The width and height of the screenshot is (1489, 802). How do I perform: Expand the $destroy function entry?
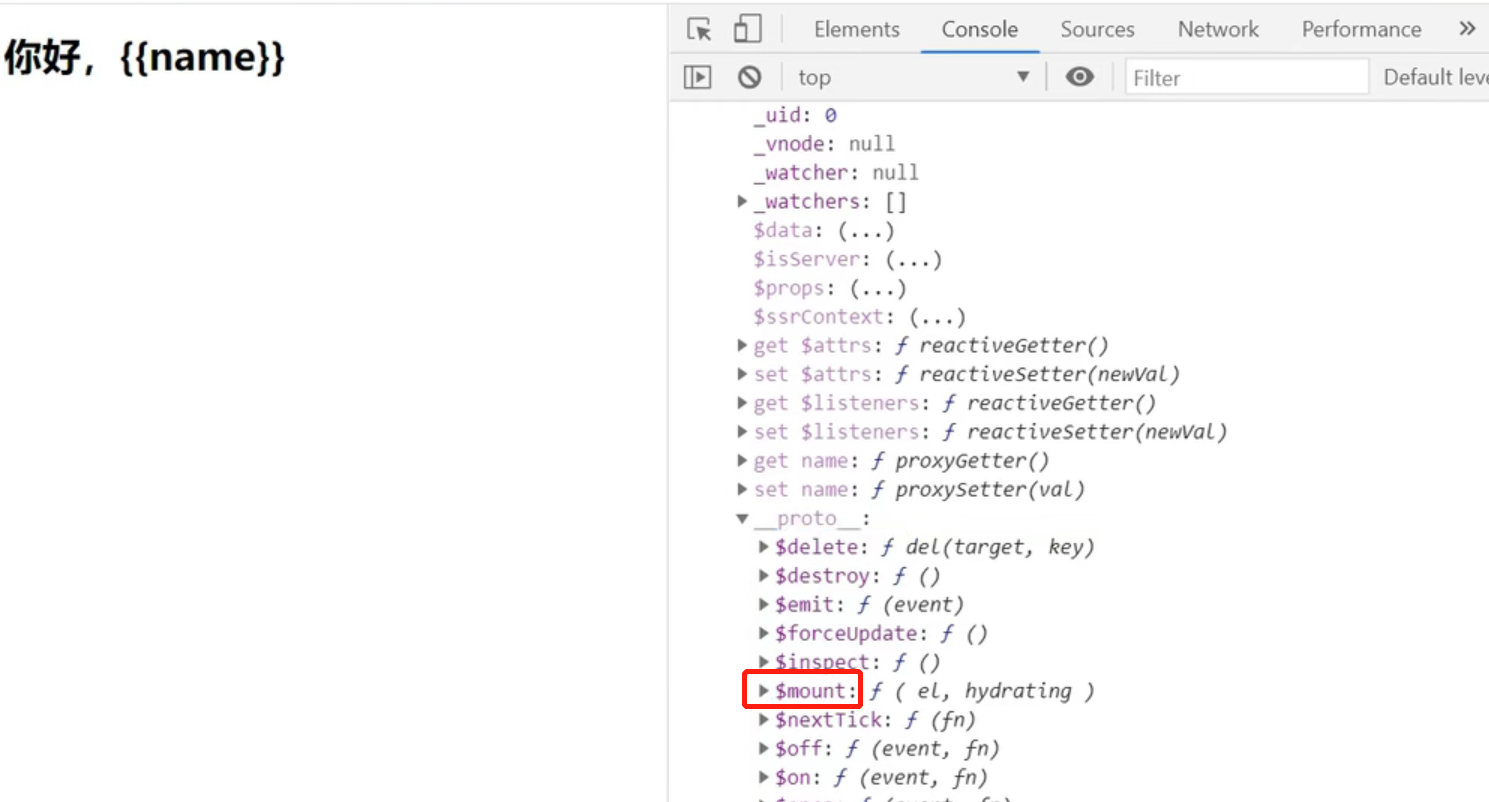765,576
